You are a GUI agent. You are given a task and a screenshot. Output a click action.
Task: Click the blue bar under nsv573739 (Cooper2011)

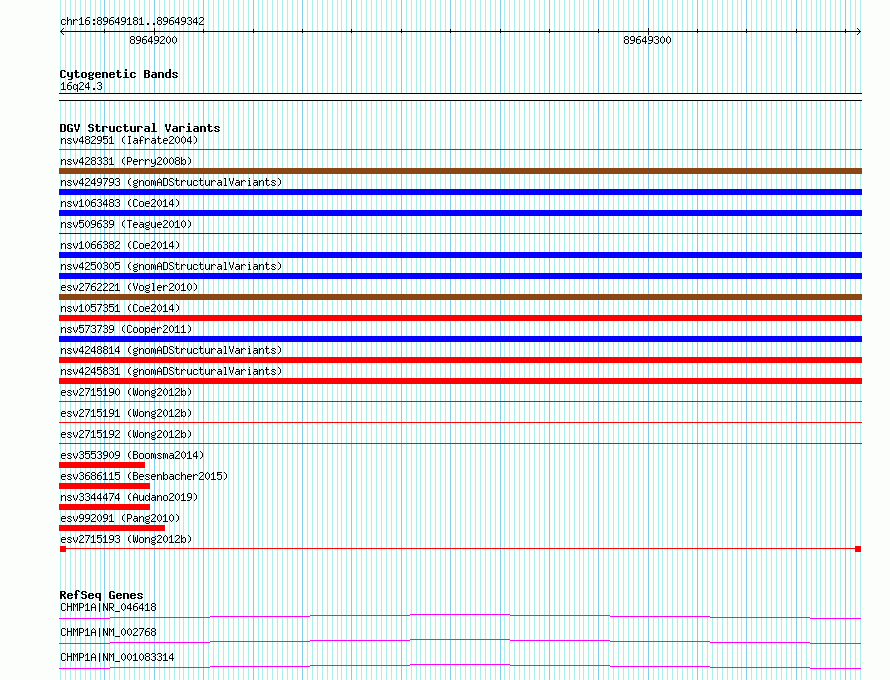[460, 339]
